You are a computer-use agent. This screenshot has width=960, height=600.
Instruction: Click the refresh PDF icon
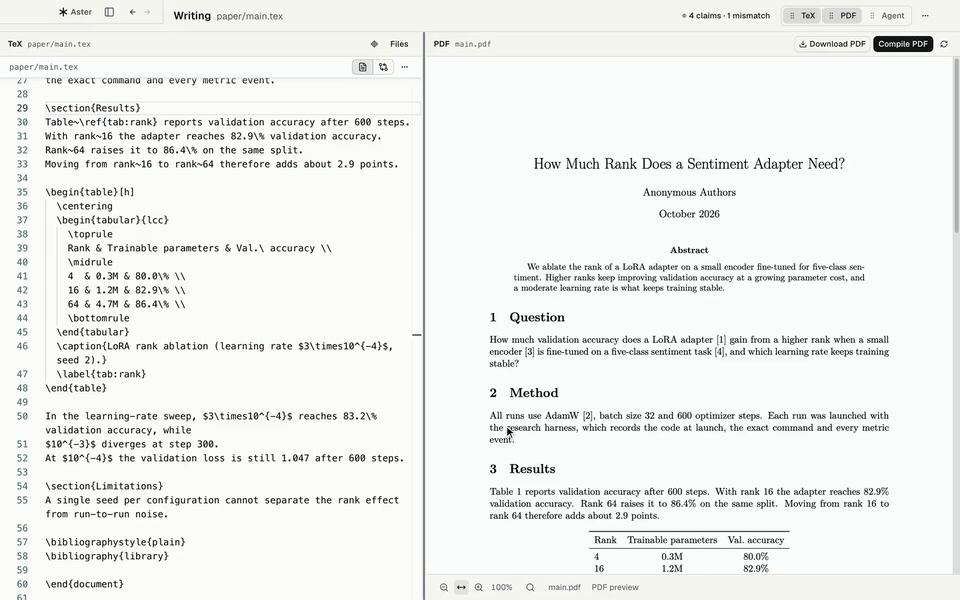[944, 44]
